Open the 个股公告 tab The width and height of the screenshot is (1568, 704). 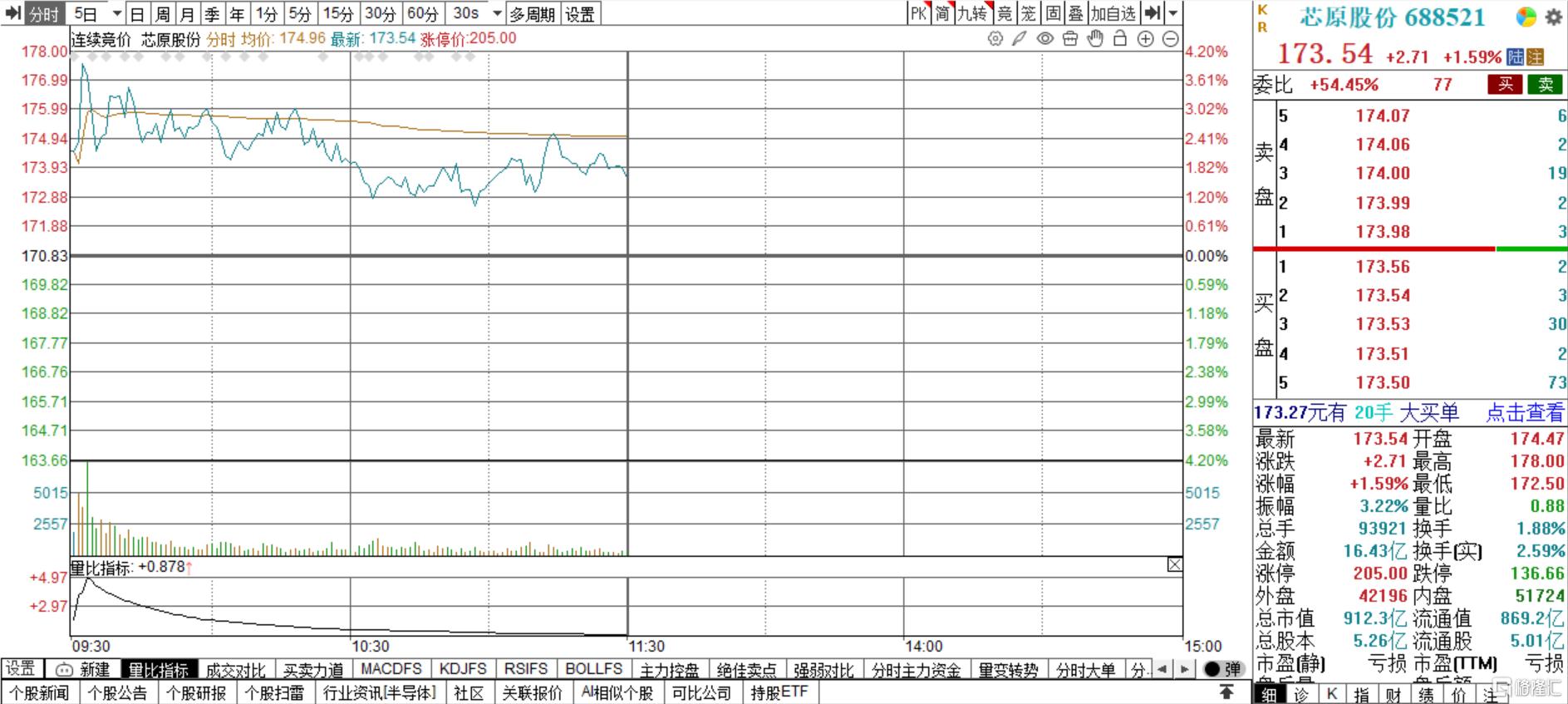coord(117,692)
